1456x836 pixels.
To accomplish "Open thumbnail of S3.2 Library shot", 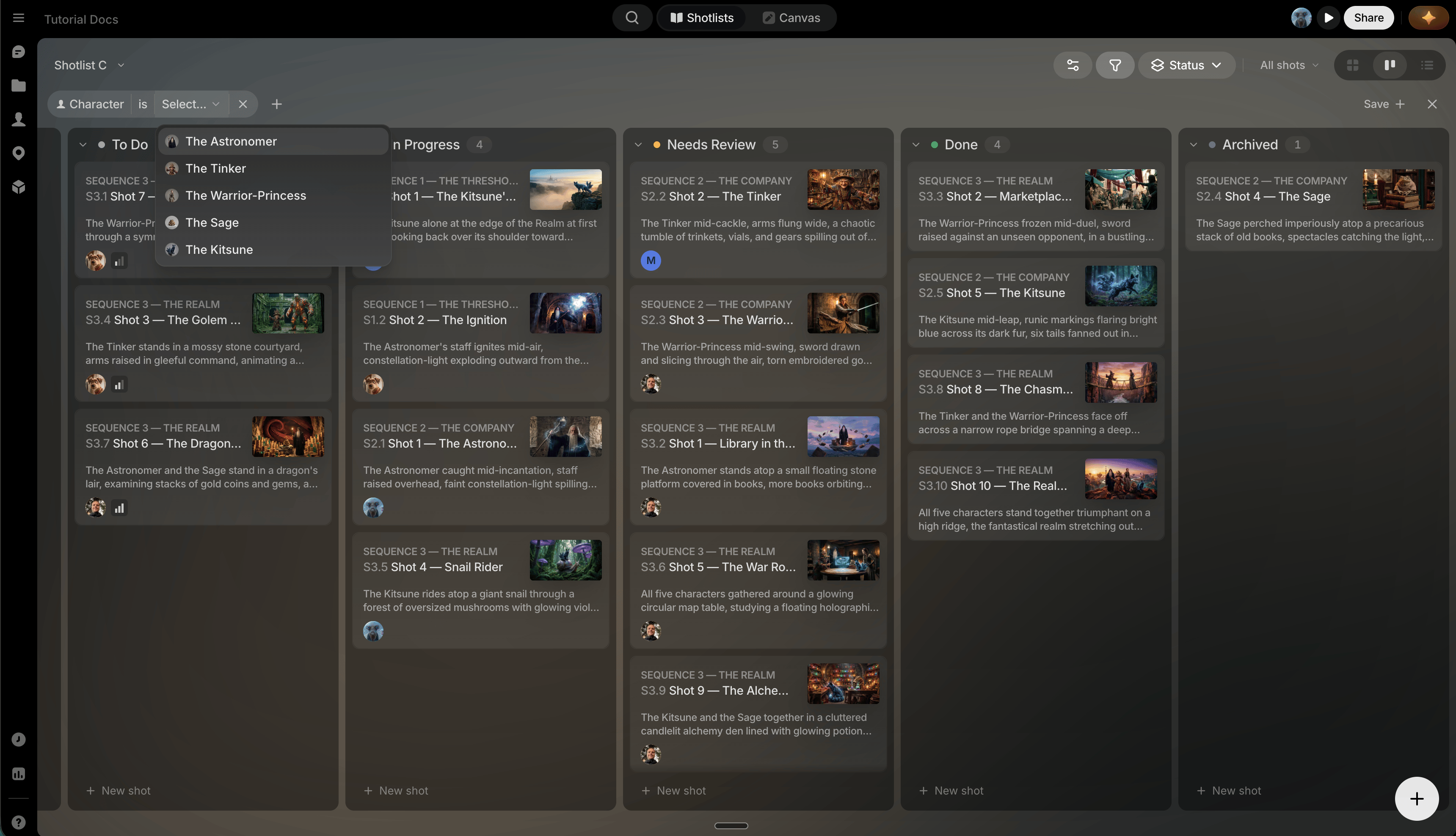I will (x=843, y=437).
